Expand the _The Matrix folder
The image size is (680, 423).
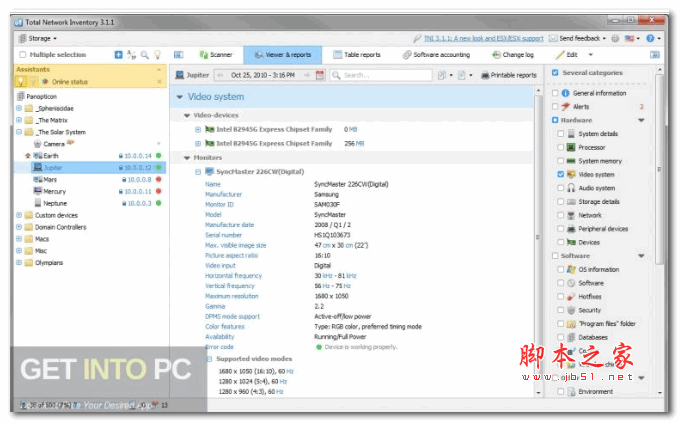19,120
